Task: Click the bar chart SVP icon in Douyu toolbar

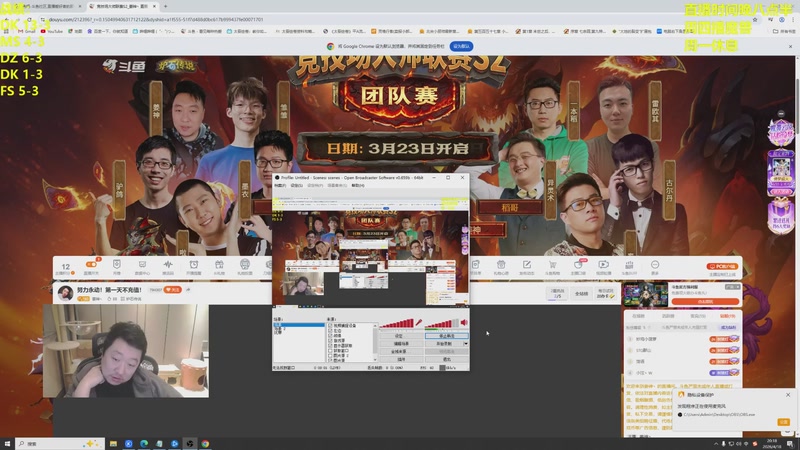Action: click(x=629, y=264)
